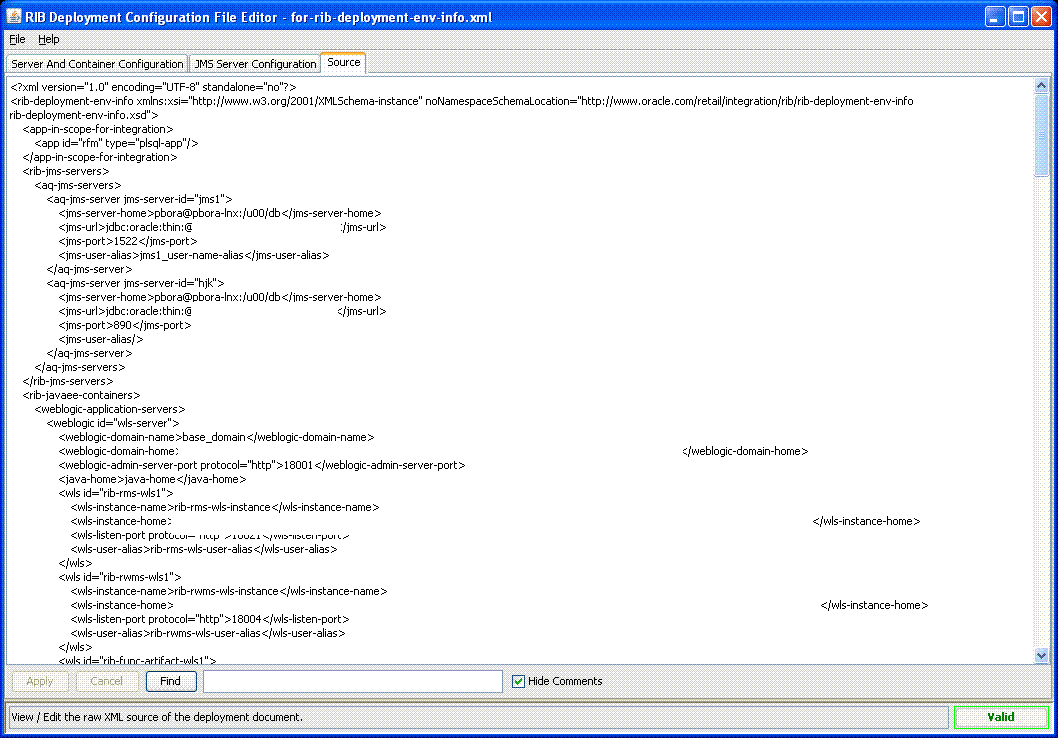Click the weblogic-admin-server-port 18001 line
The width and height of the screenshot is (1058, 738).
pos(262,465)
